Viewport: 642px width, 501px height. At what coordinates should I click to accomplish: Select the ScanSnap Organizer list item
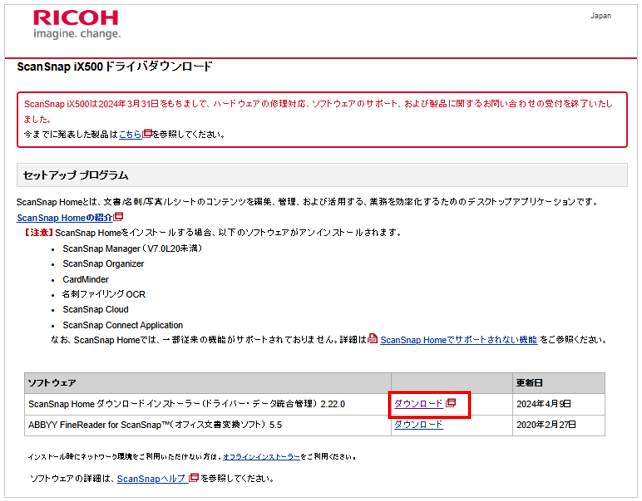click(103, 264)
